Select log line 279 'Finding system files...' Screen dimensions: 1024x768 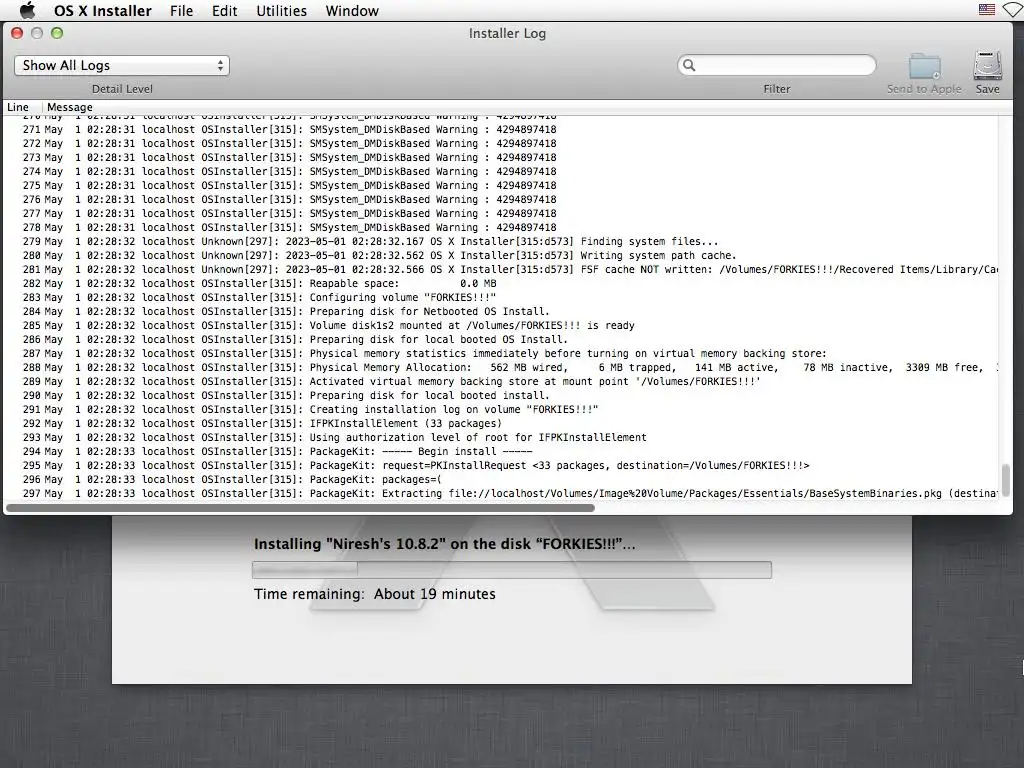[x=502, y=242]
